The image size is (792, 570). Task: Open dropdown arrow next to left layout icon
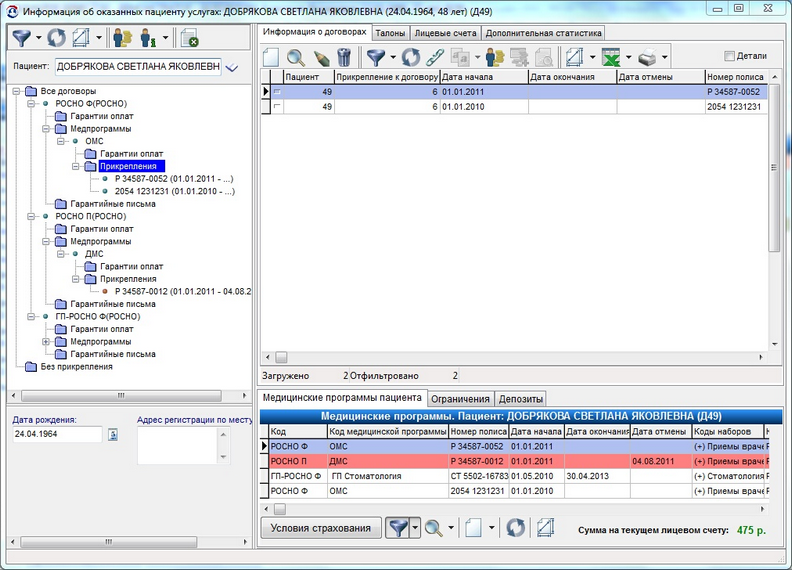[x=98, y=38]
